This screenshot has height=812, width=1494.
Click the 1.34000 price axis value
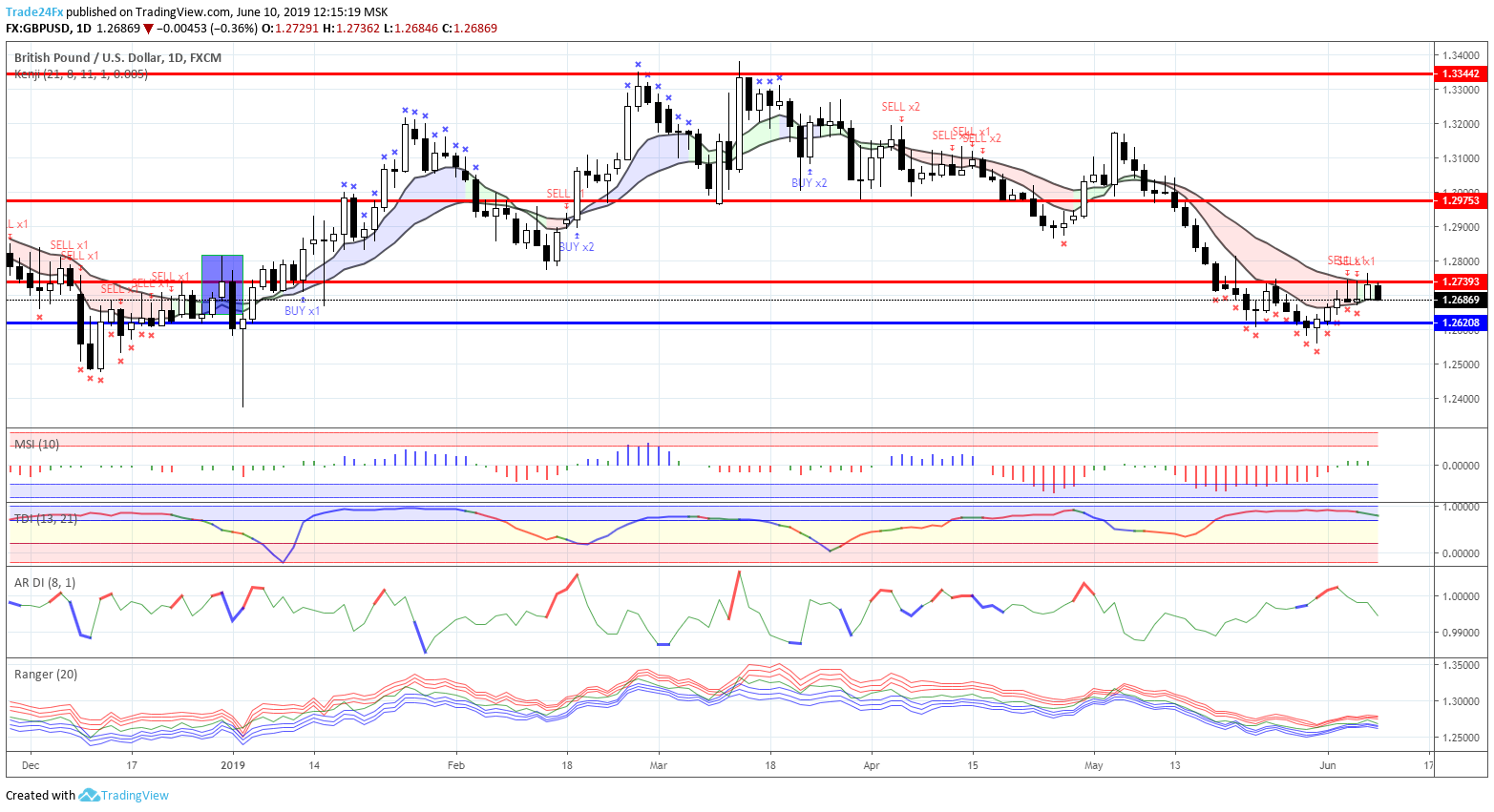[1462, 55]
